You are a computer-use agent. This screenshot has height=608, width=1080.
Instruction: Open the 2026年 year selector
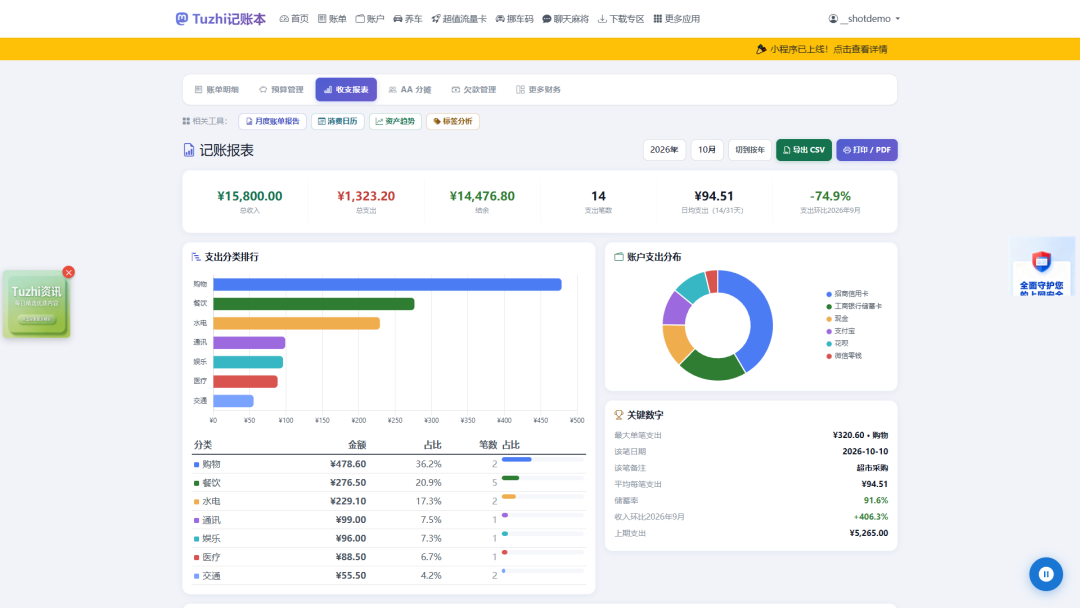point(664,149)
